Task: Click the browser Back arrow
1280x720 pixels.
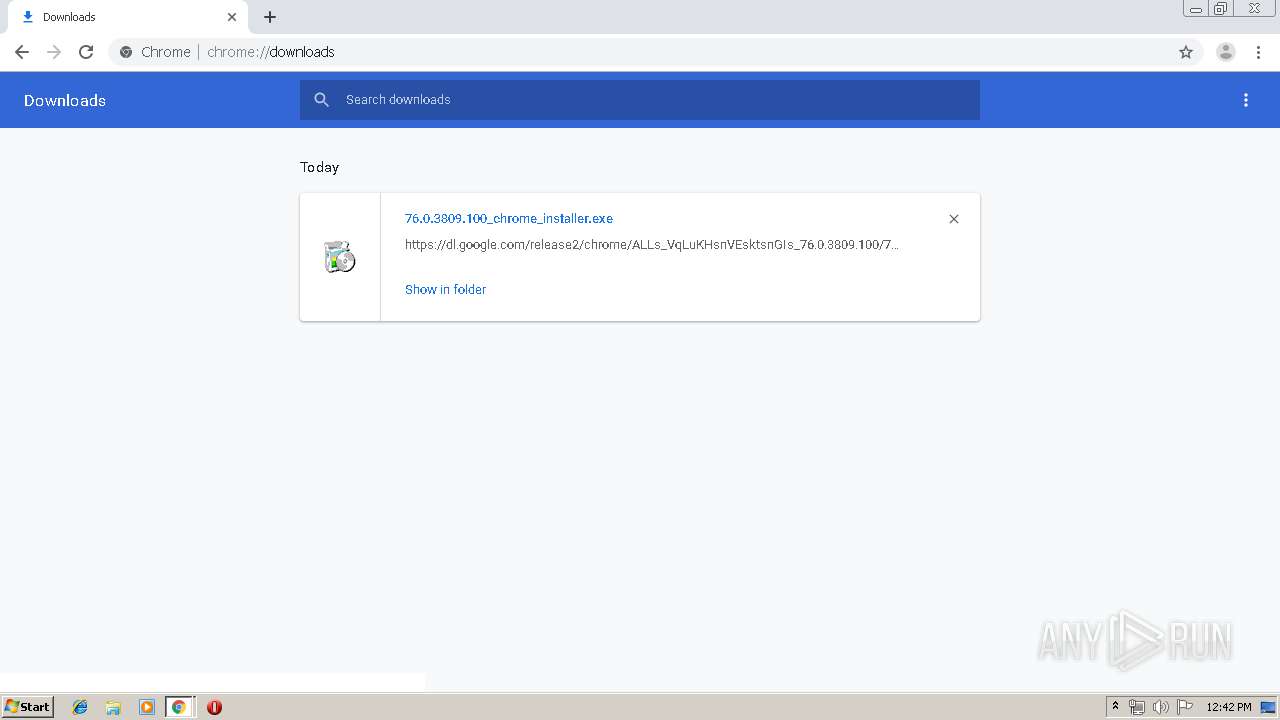Action: pos(22,52)
